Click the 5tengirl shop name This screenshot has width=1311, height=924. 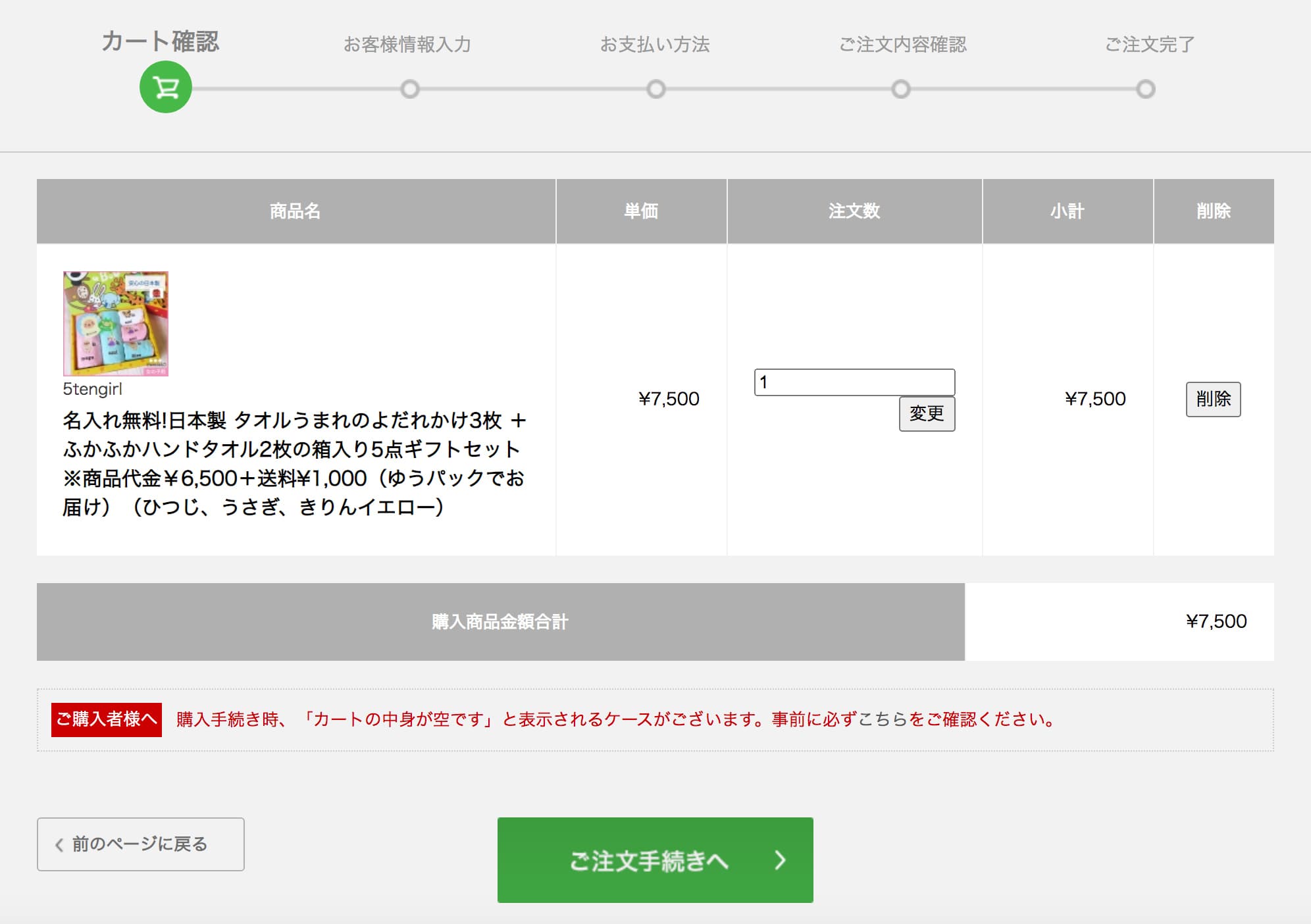[92, 389]
